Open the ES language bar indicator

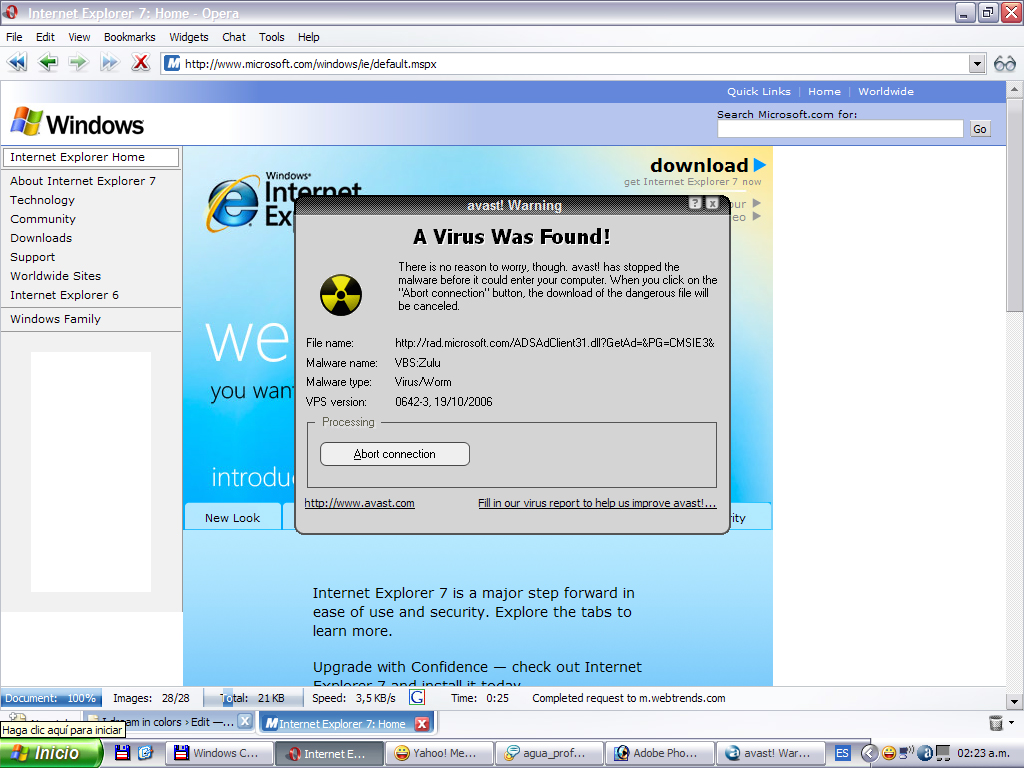[843, 753]
